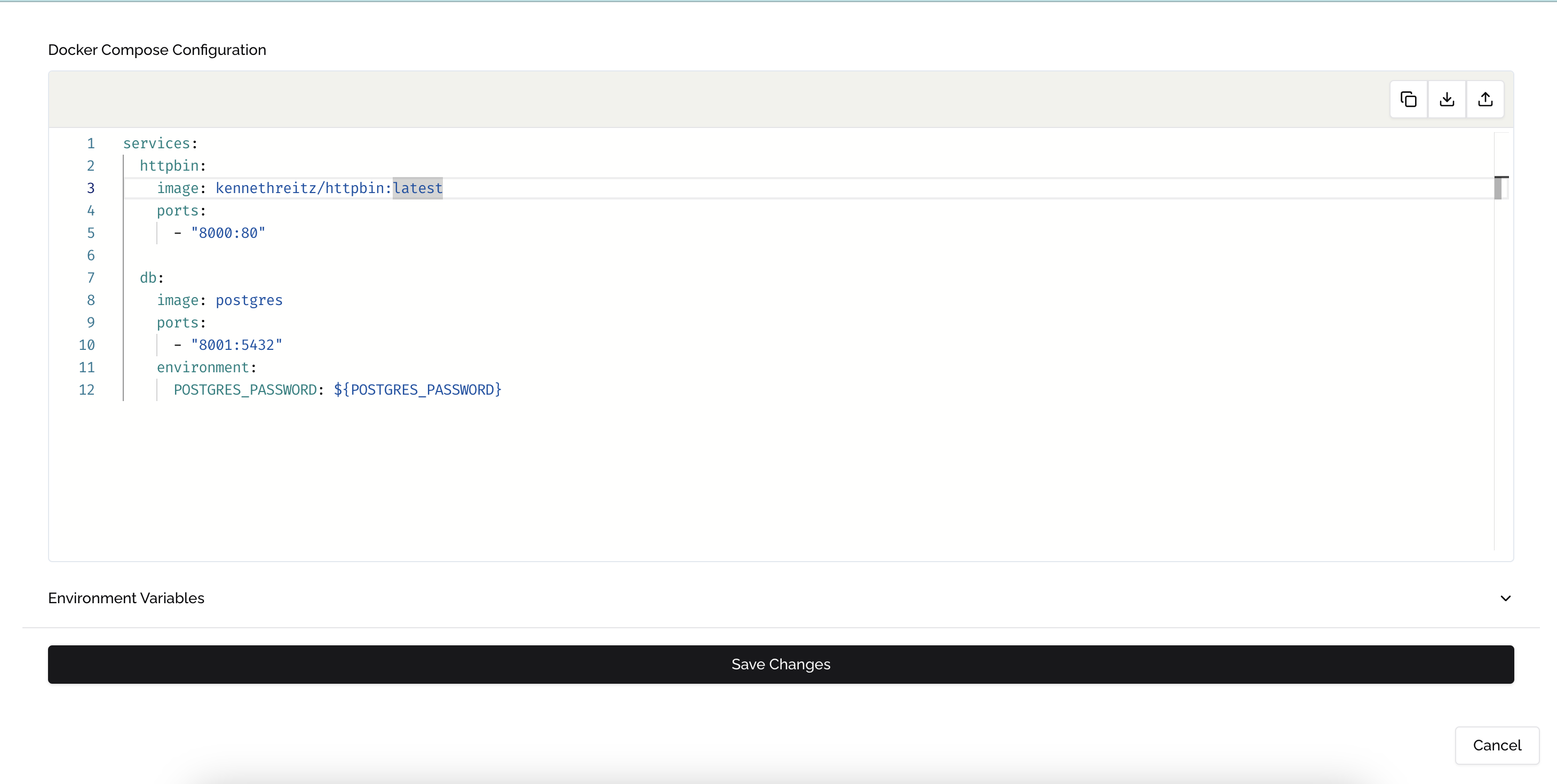Copy the compose configuration to clipboard
Screen dimensions: 1557x784
(1408, 99)
